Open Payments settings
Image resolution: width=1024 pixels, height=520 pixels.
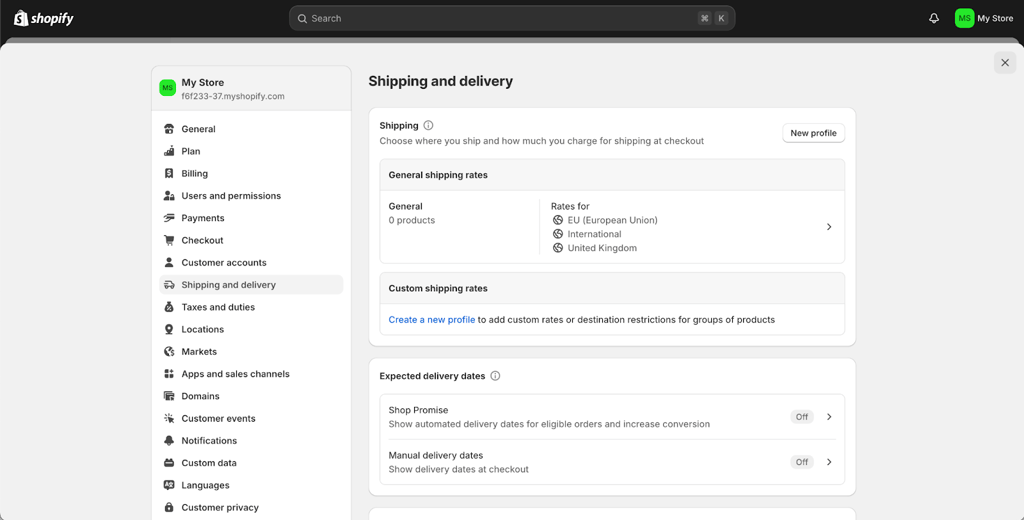coord(251,218)
